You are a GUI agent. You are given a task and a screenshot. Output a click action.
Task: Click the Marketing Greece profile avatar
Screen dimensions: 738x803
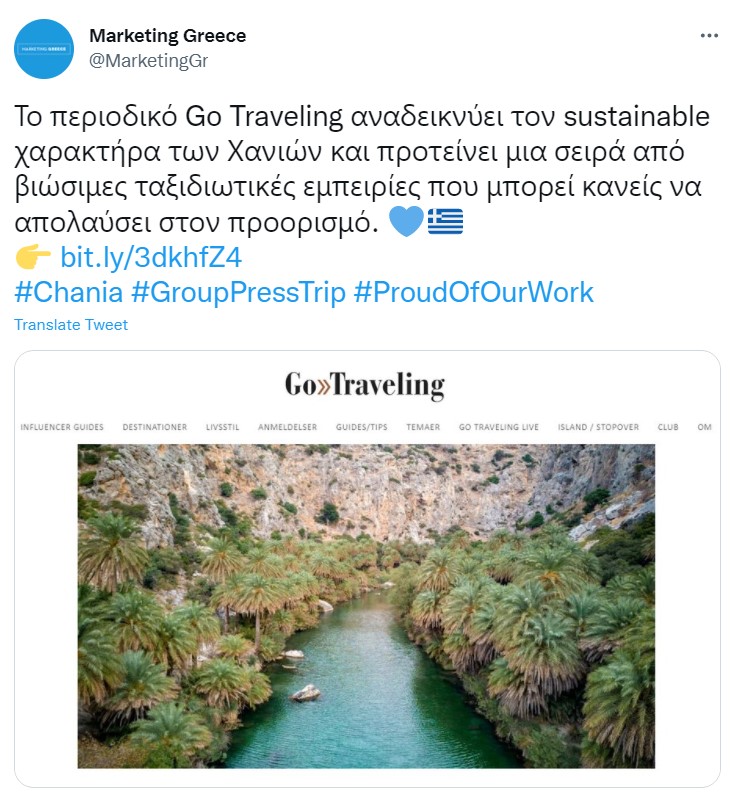44,49
